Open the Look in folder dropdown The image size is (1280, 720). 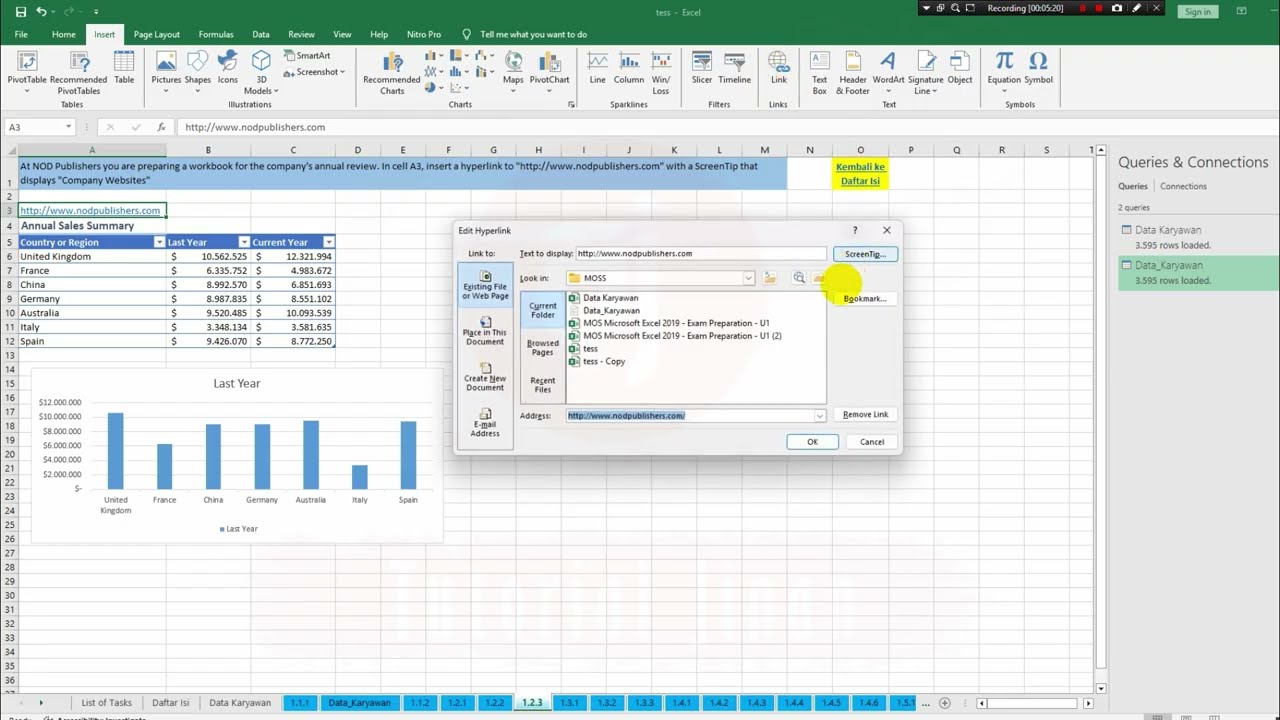point(748,278)
